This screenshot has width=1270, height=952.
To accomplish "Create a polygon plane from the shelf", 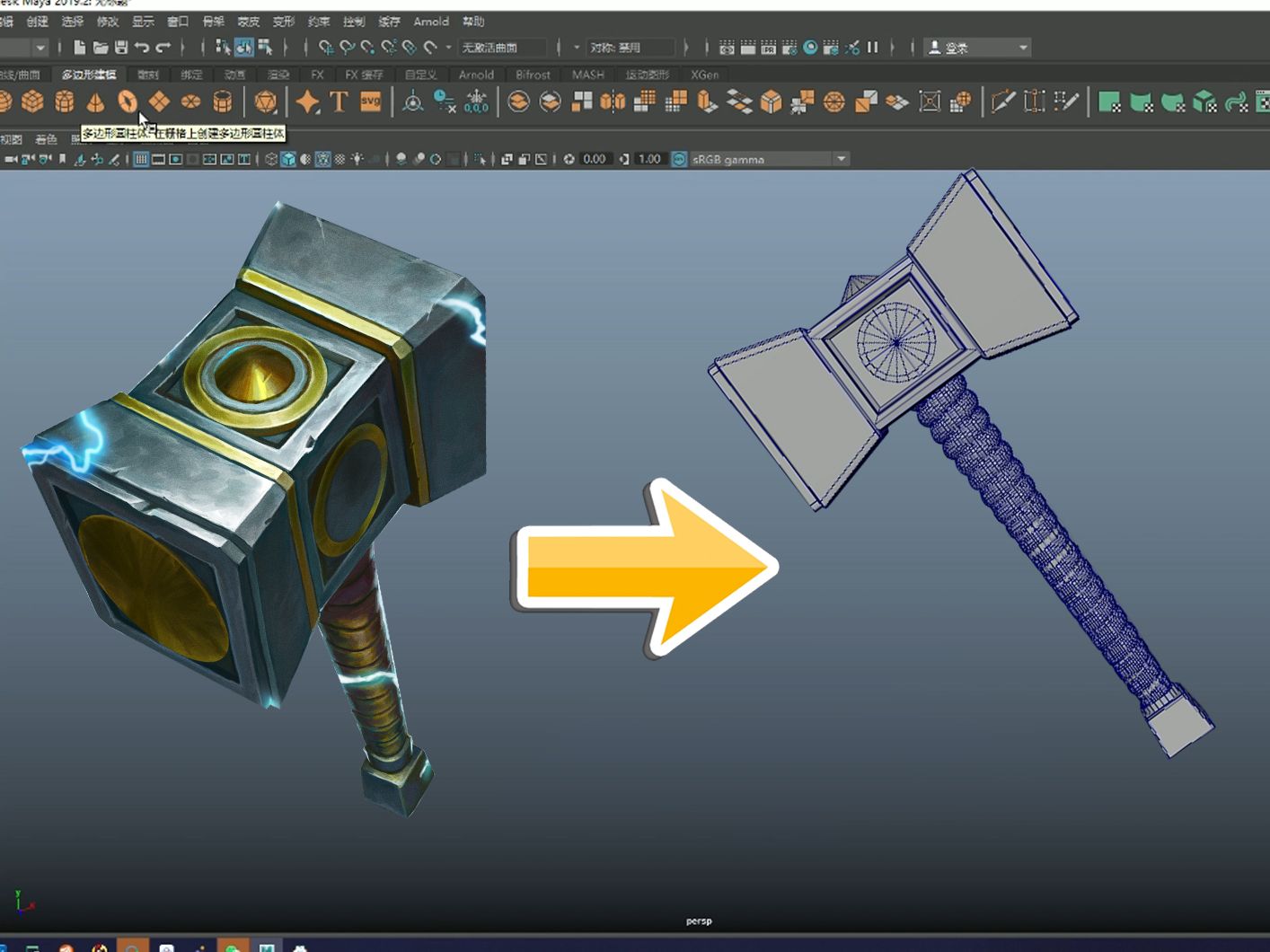I will 159,101.
